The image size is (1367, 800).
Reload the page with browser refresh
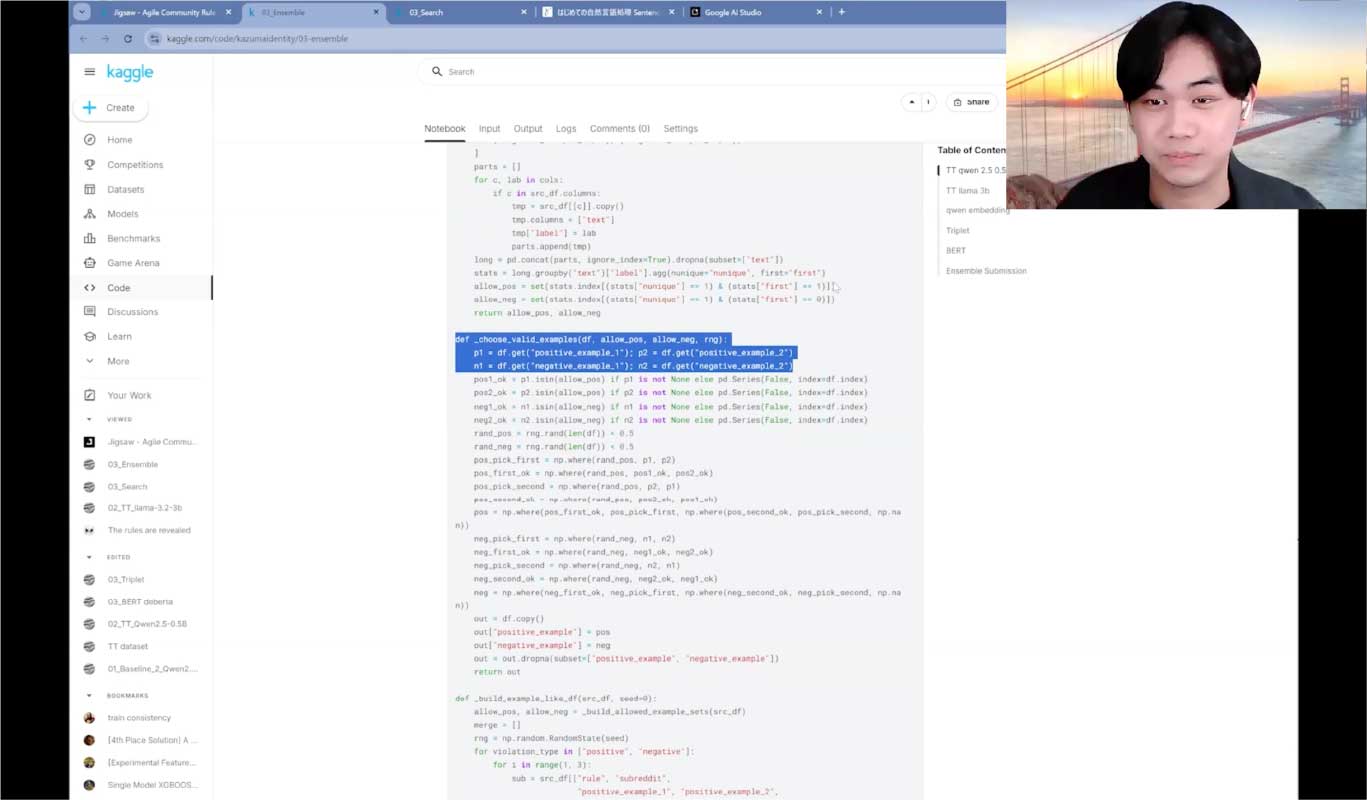128,39
